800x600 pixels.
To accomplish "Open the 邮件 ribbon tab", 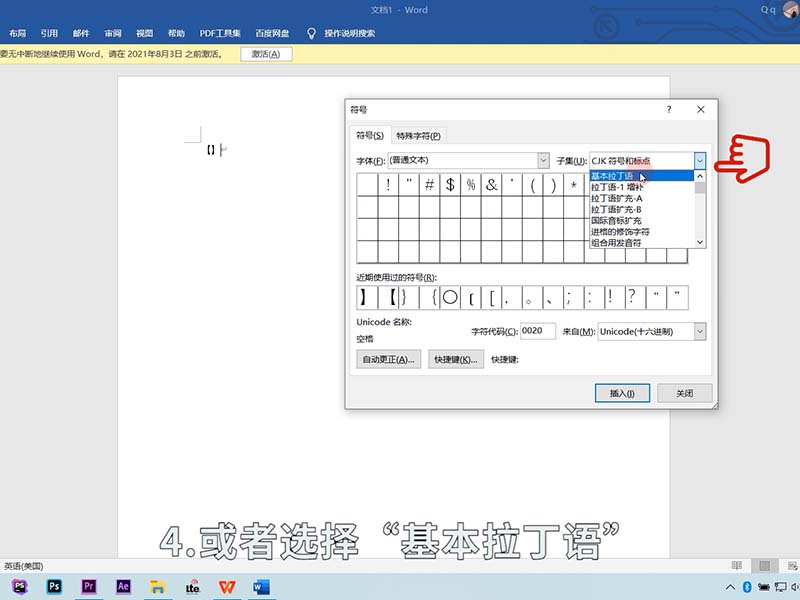I will pyautogui.click(x=81, y=33).
